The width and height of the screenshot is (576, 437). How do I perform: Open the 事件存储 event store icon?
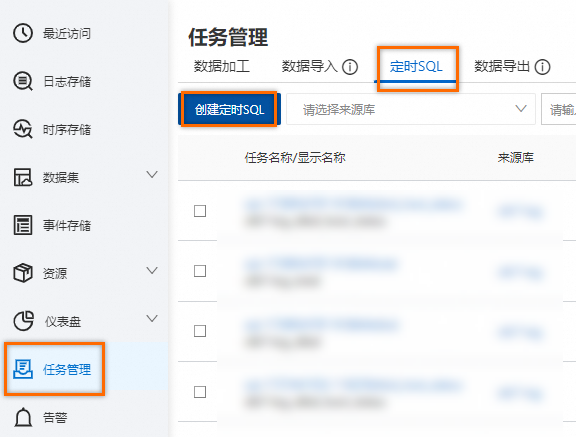click(23, 225)
